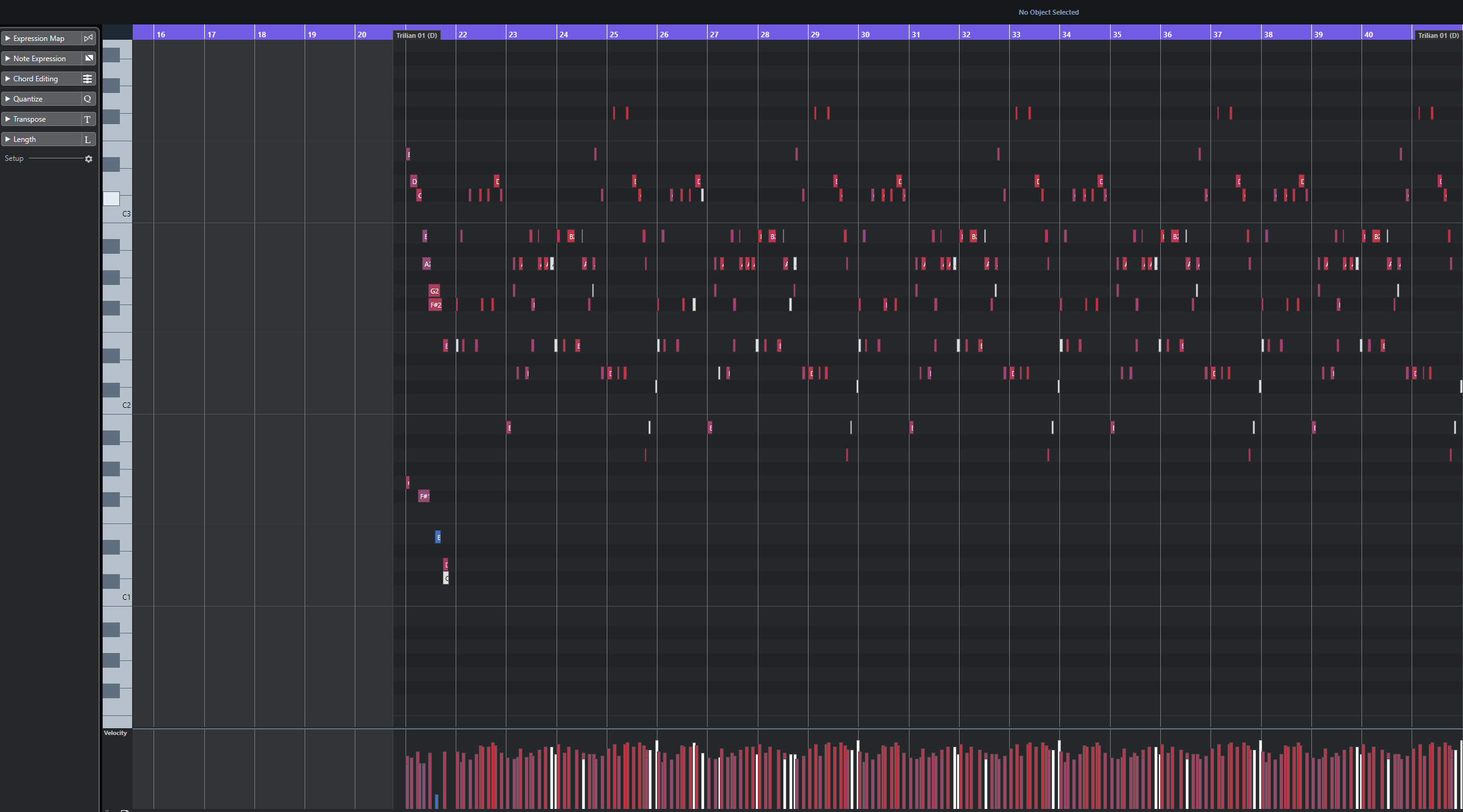Viewport: 1463px width, 812px height.
Task: Click the Expression Map bowtie icon
Action: (89, 38)
